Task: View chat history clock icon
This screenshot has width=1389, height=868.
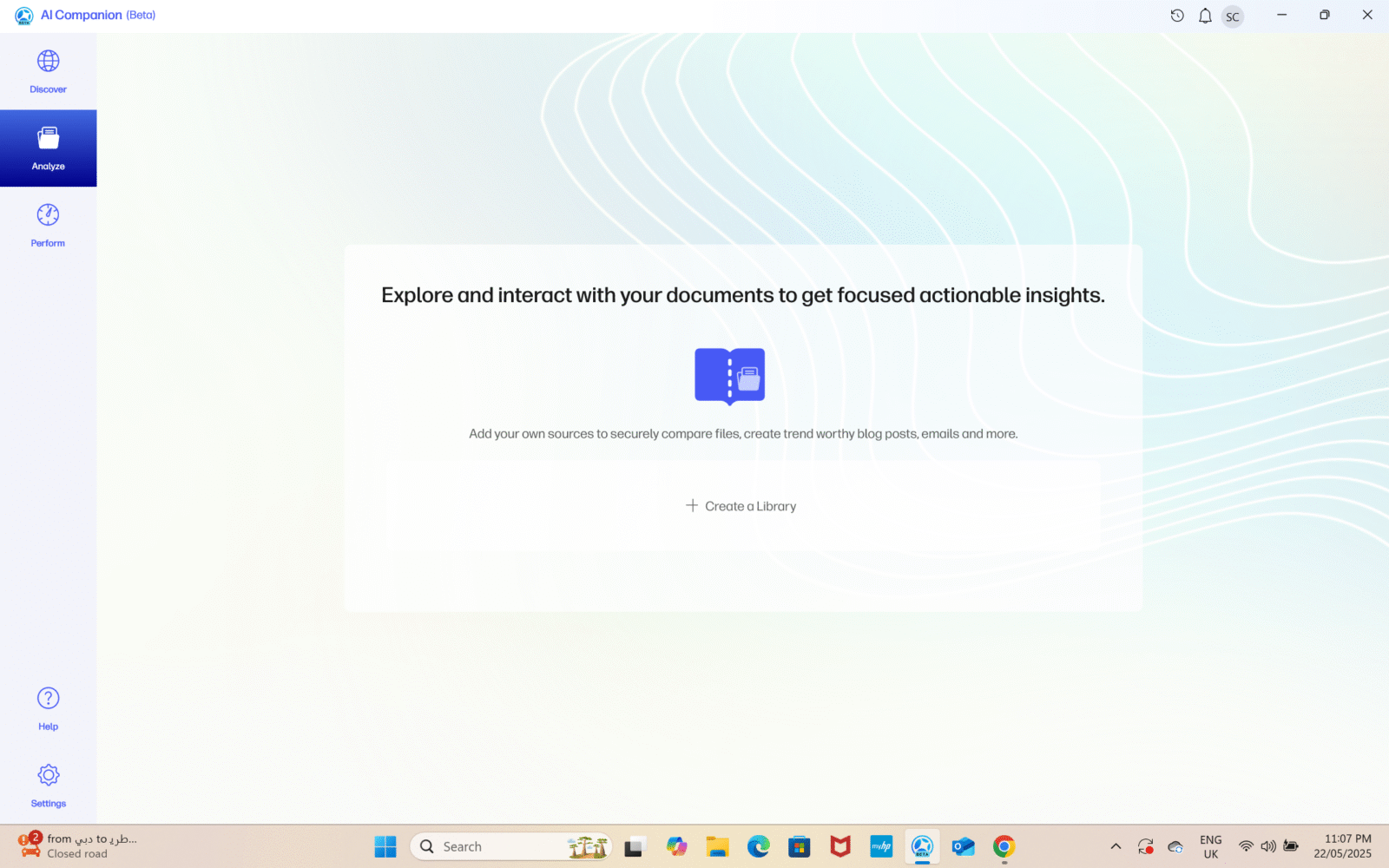Action: (x=1177, y=16)
